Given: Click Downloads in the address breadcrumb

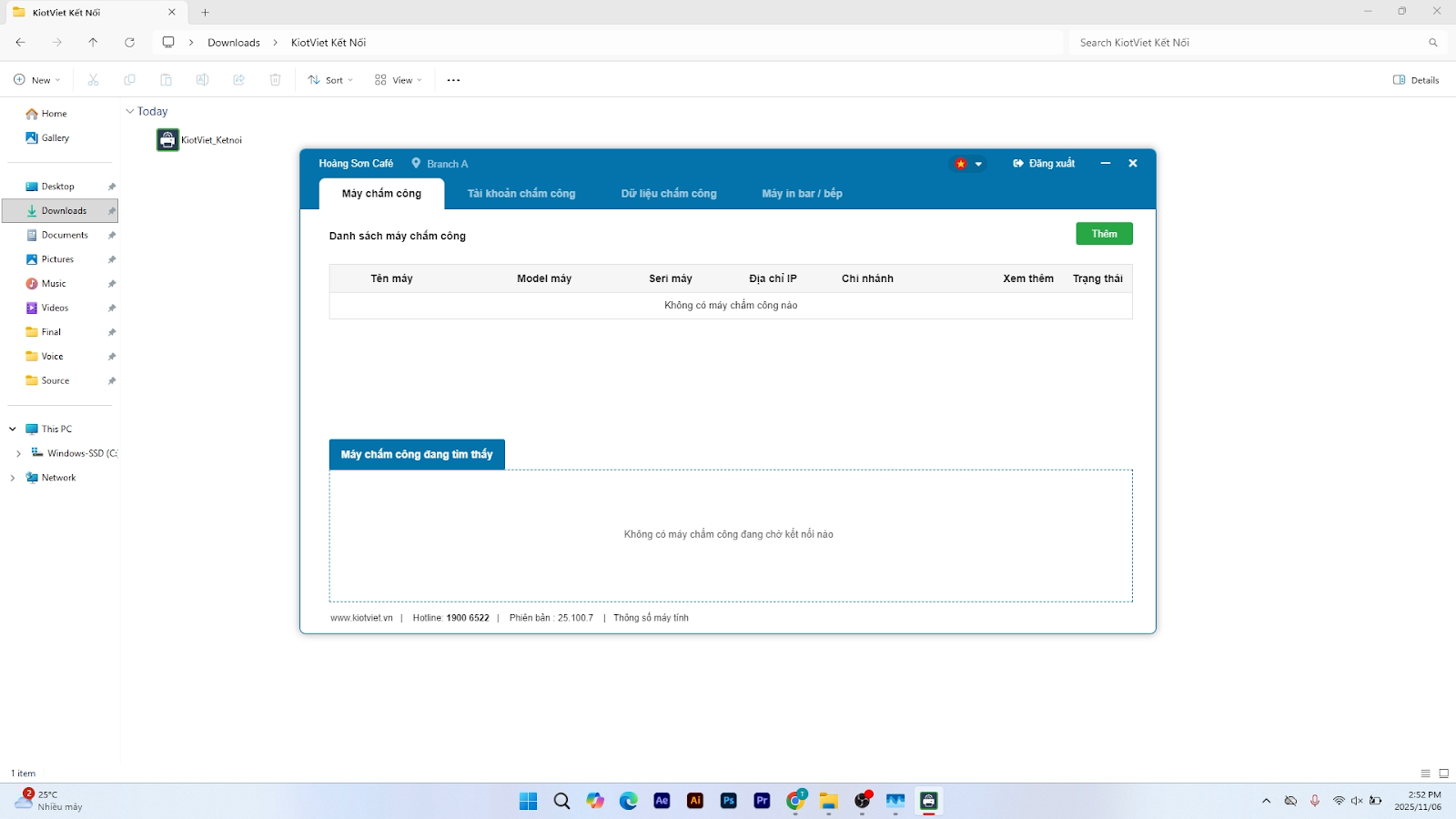Looking at the screenshot, I should tap(234, 43).
